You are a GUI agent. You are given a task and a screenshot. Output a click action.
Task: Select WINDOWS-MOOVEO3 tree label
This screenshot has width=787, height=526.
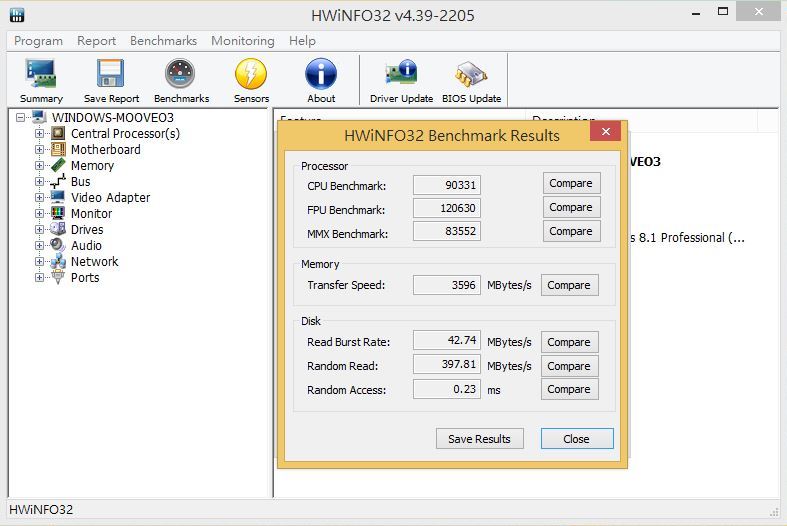pos(113,117)
